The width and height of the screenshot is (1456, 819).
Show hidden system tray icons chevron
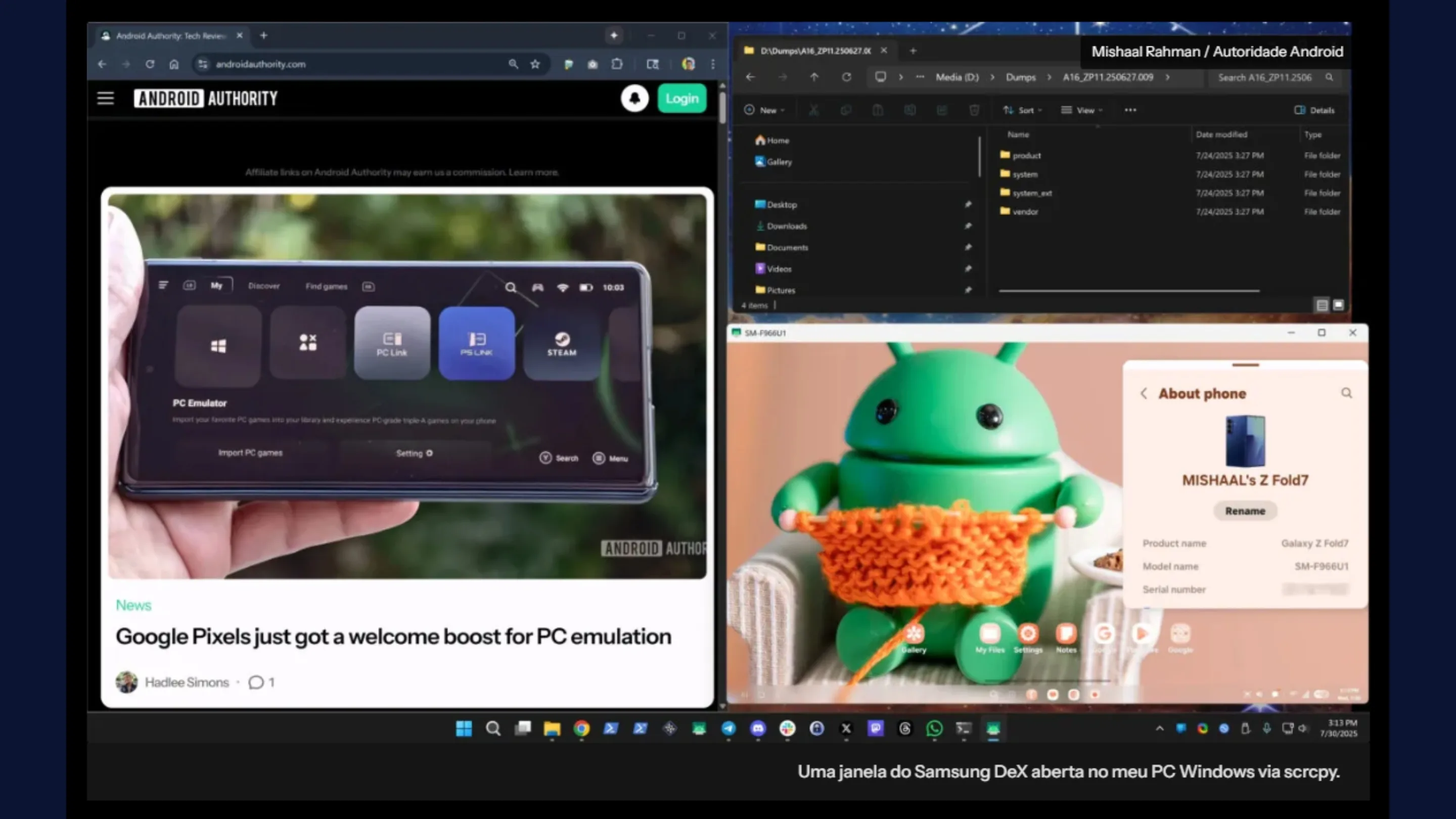(x=1159, y=729)
